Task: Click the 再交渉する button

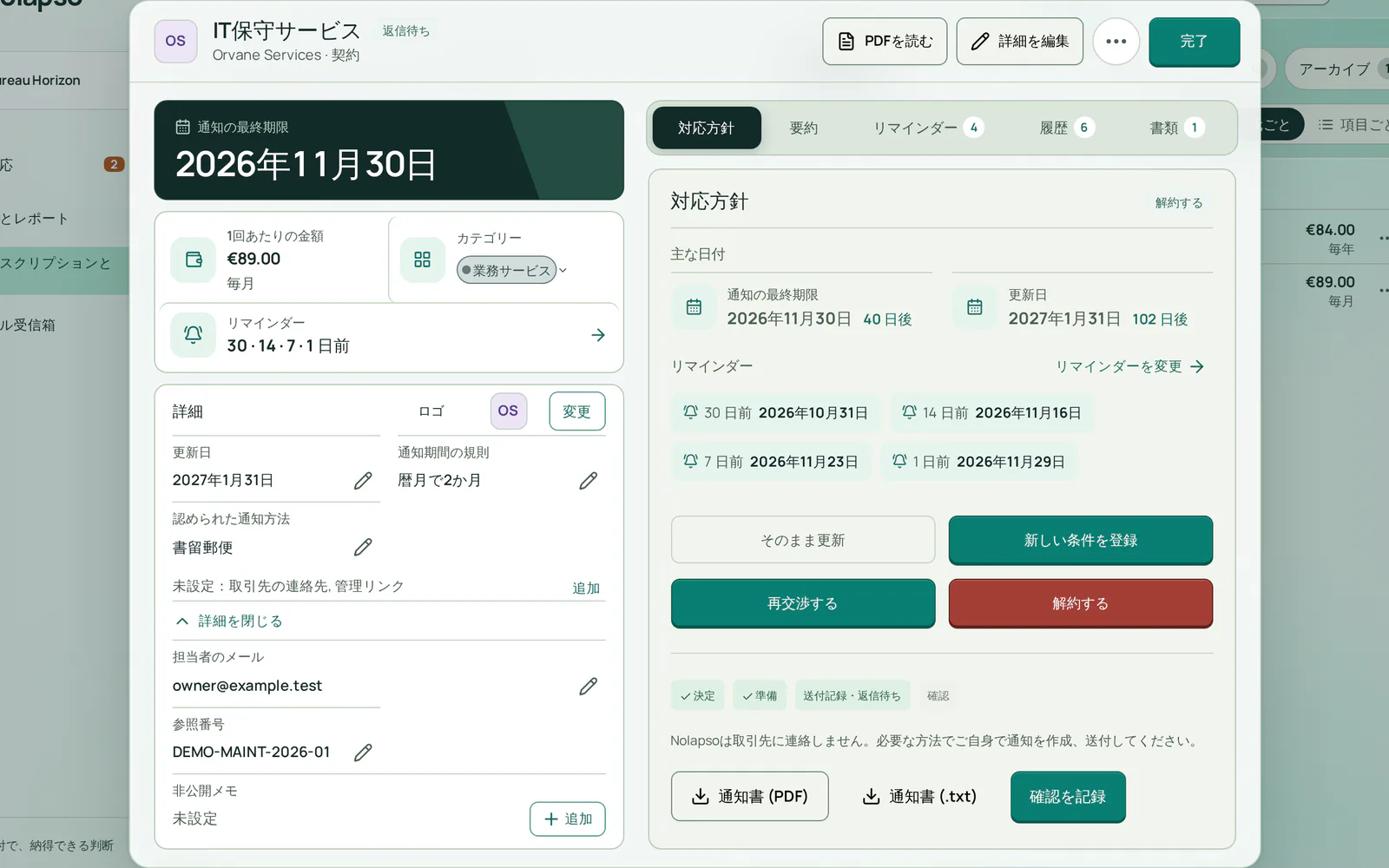Action: click(803, 603)
